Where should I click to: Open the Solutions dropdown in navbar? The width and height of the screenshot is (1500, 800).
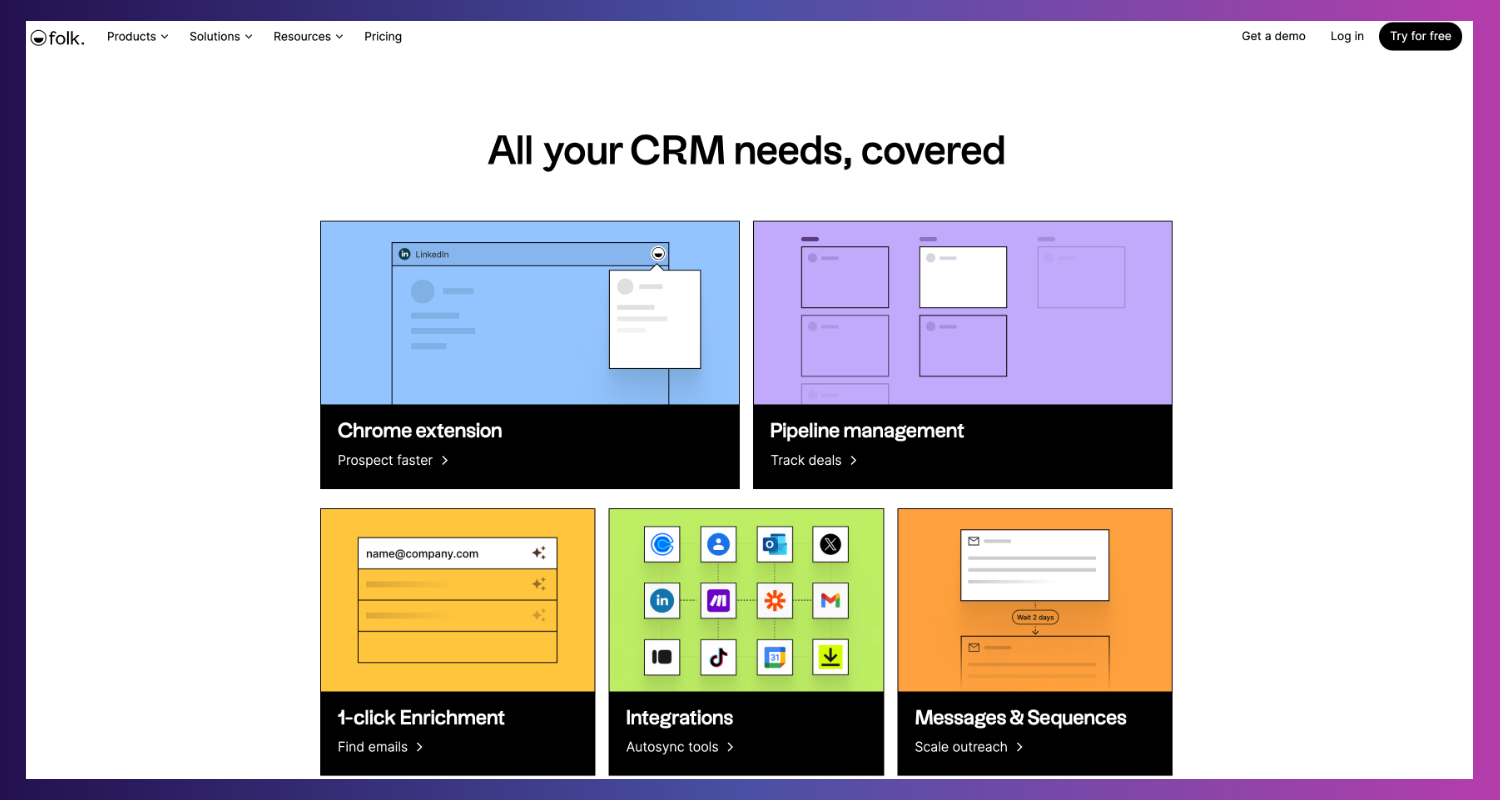click(x=220, y=37)
